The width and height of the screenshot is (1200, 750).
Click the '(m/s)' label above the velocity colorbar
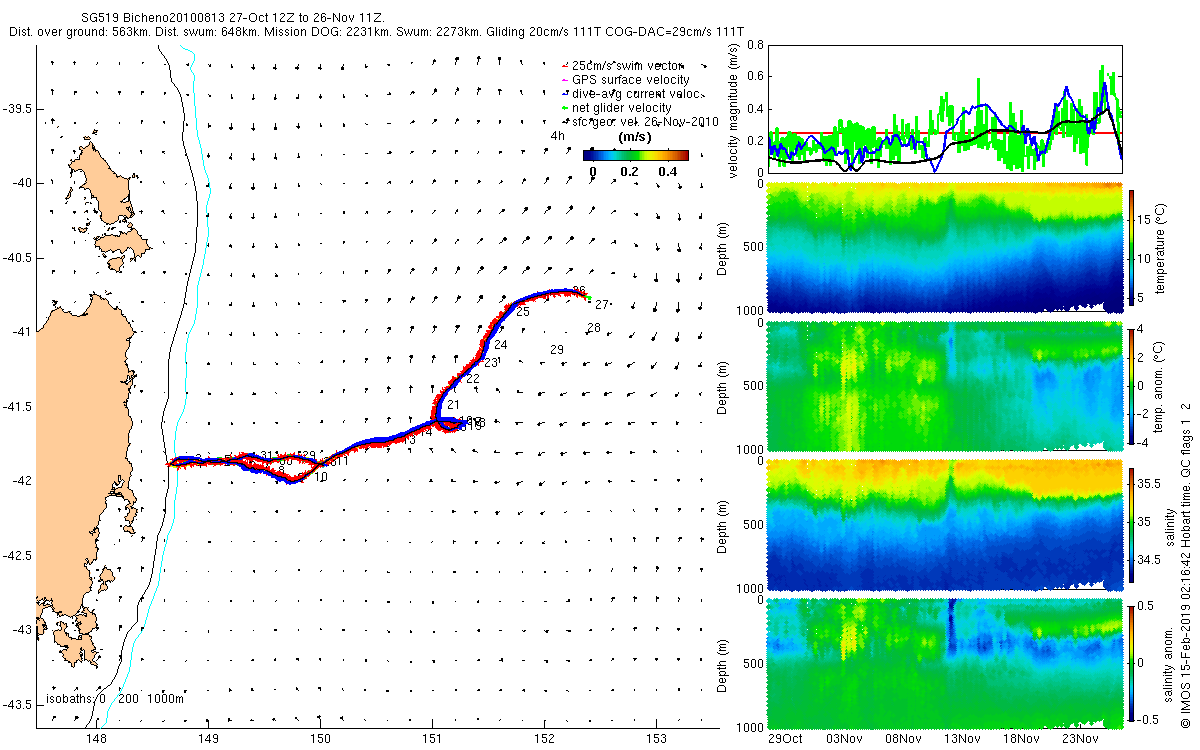coord(636,136)
